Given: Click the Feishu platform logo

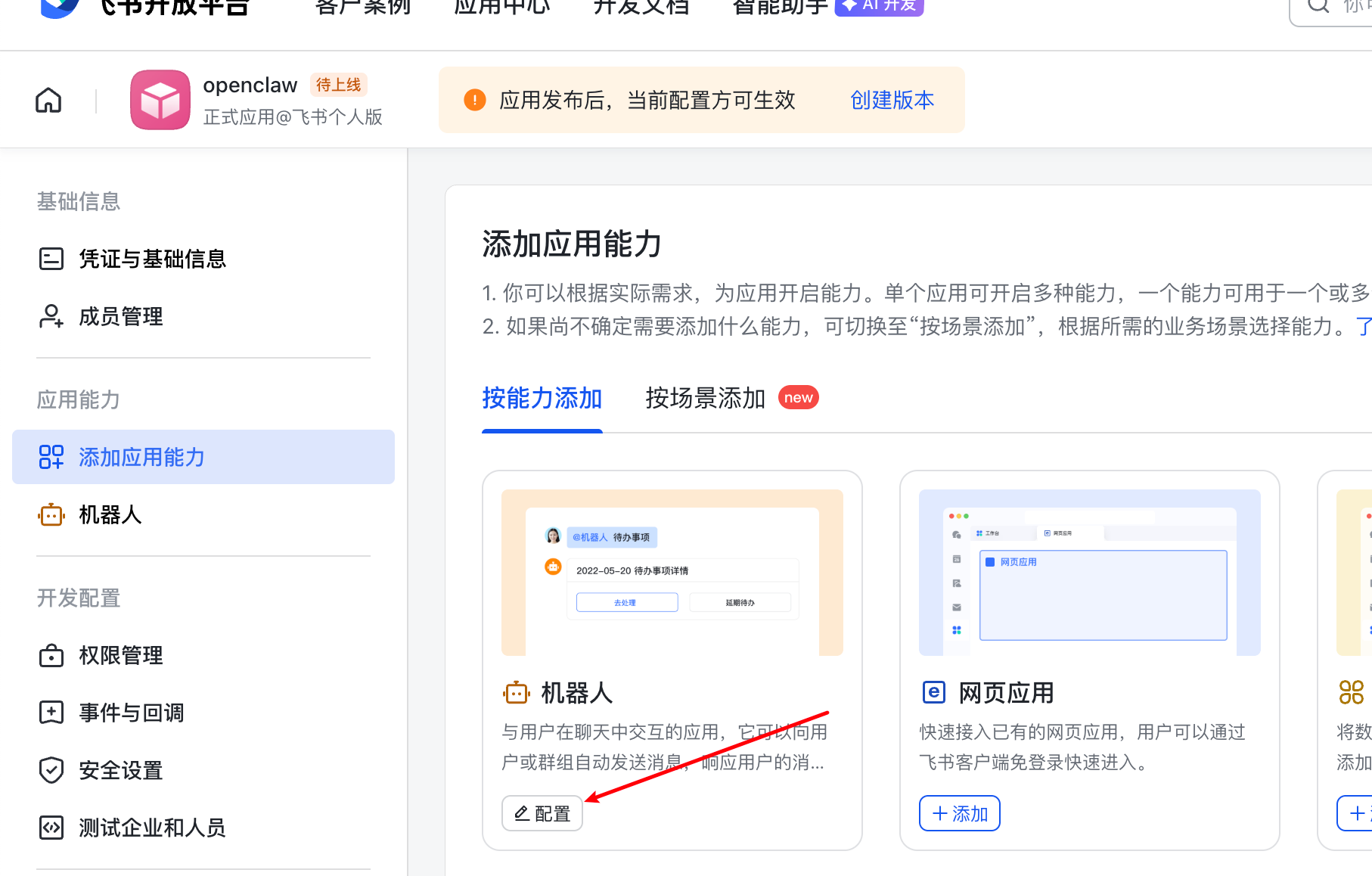Looking at the screenshot, I should [x=61, y=8].
